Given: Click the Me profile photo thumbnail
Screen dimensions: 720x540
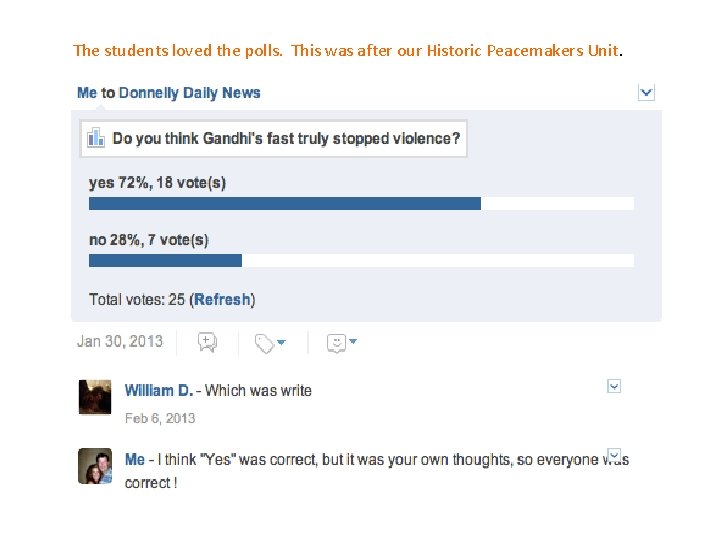Looking at the screenshot, I should [x=95, y=466].
